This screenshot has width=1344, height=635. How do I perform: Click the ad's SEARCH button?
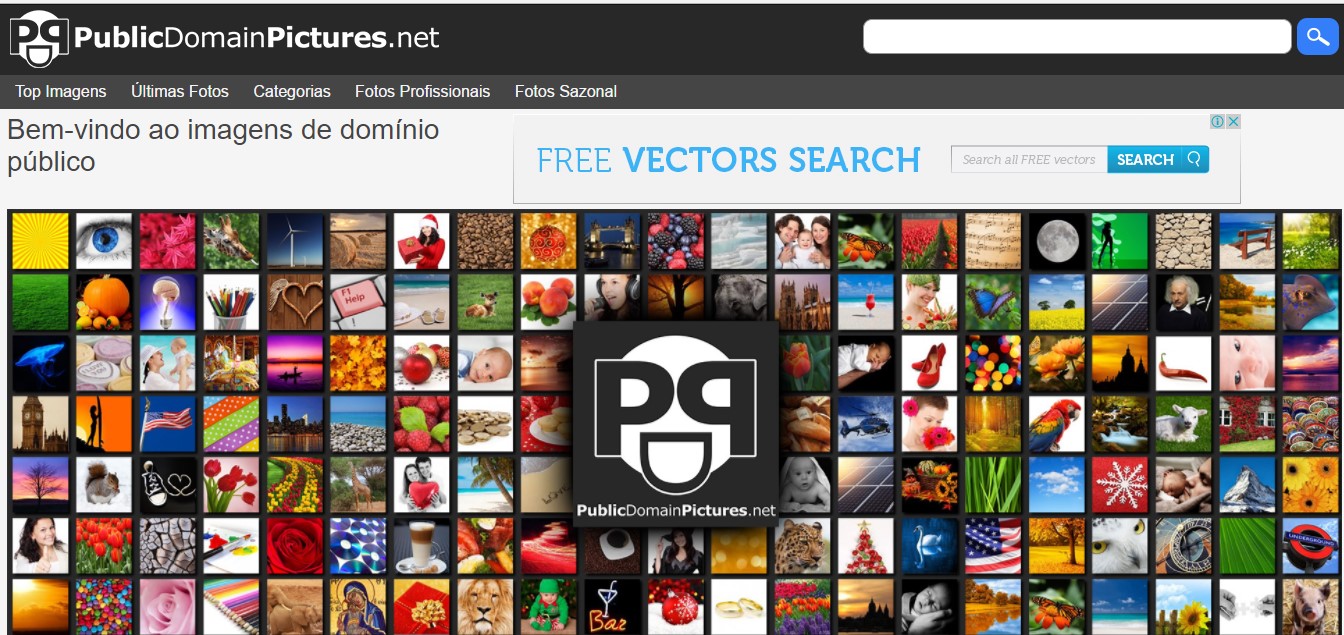(1158, 159)
